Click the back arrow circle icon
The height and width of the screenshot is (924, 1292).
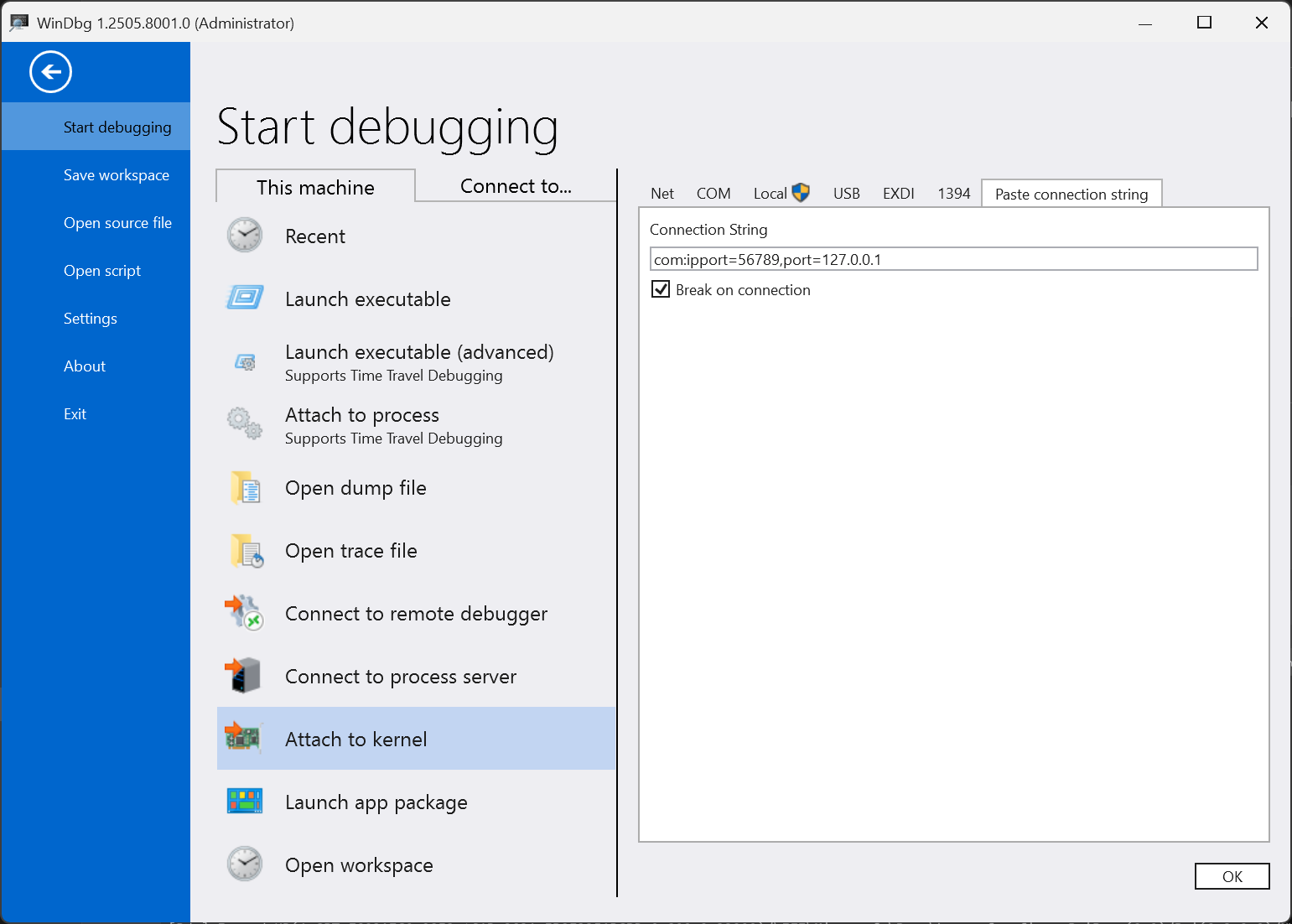50,72
